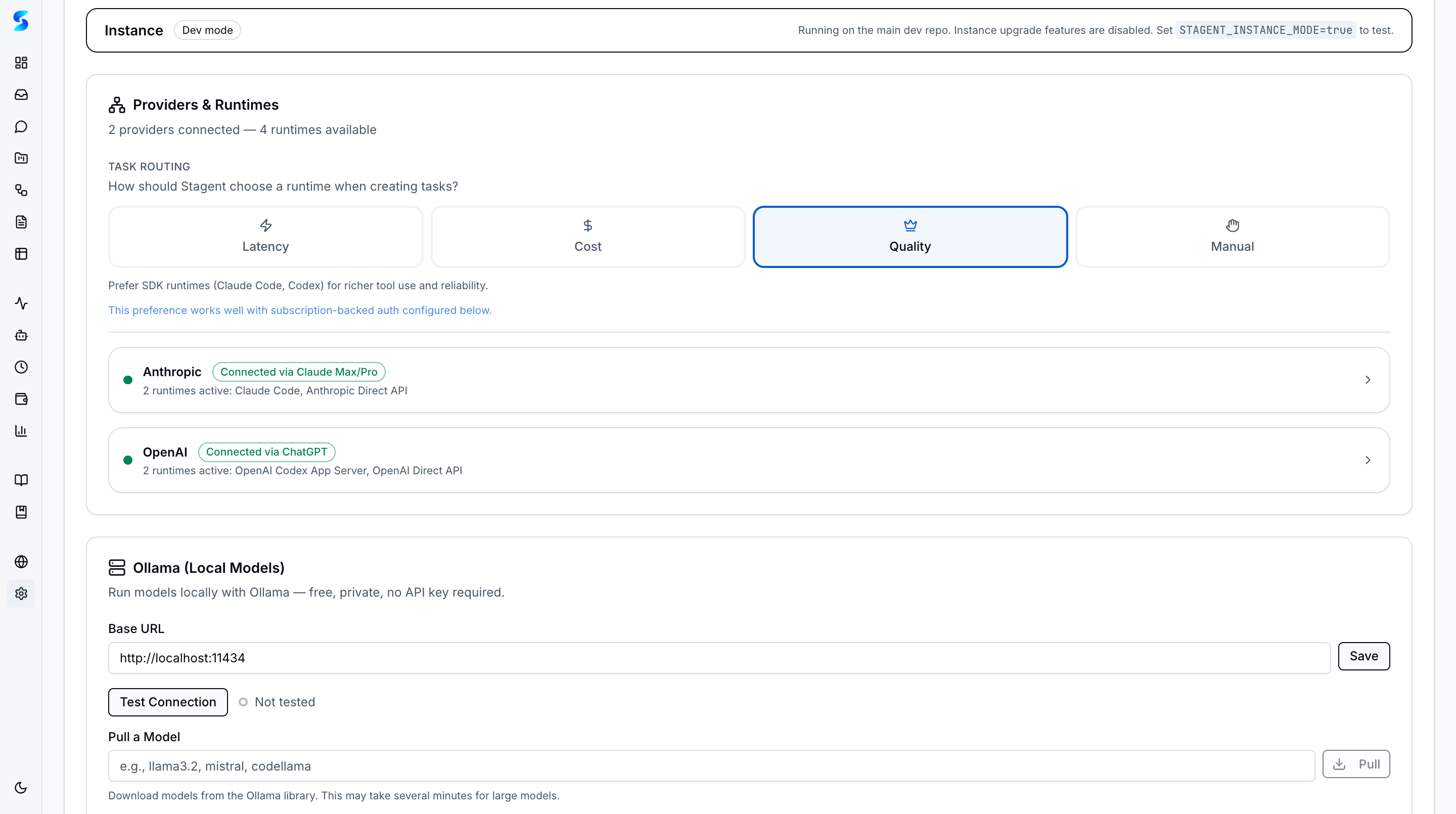Select Latency task routing mode
1456x814 pixels.
click(265, 236)
